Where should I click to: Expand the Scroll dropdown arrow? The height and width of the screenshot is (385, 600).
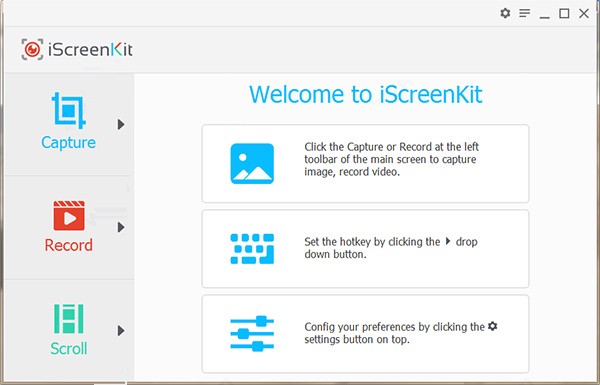click(x=121, y=330)
